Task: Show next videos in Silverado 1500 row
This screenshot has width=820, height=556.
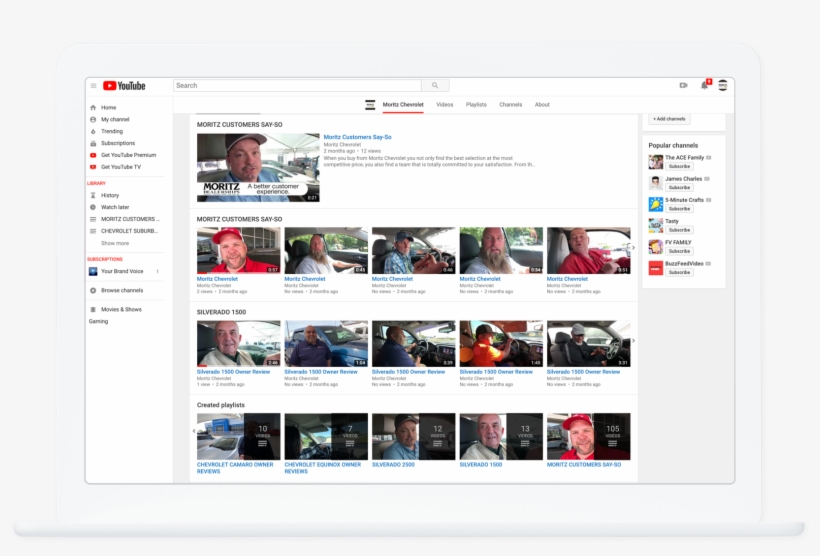Action: [x=633, y=341]
